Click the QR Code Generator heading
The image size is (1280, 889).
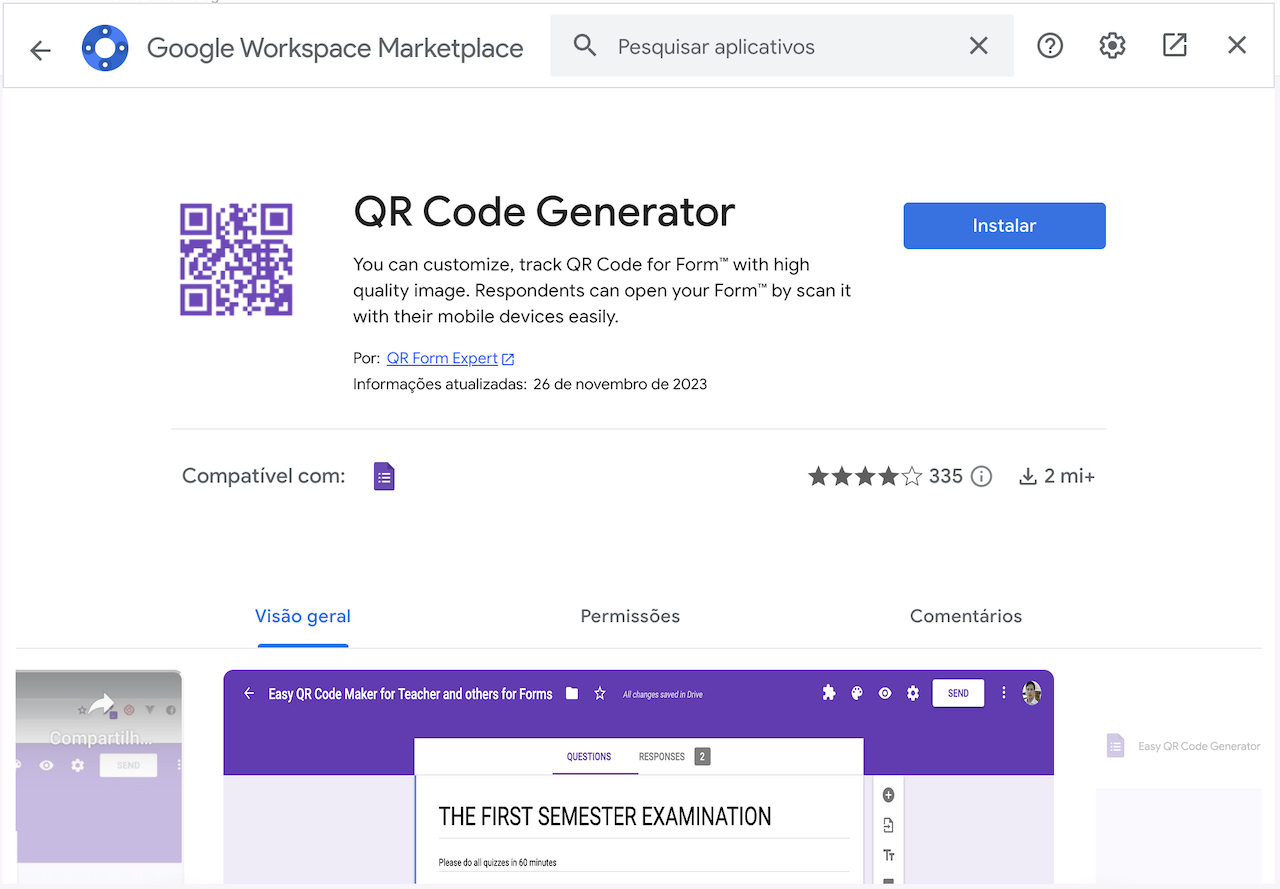(x=544, y=212)
